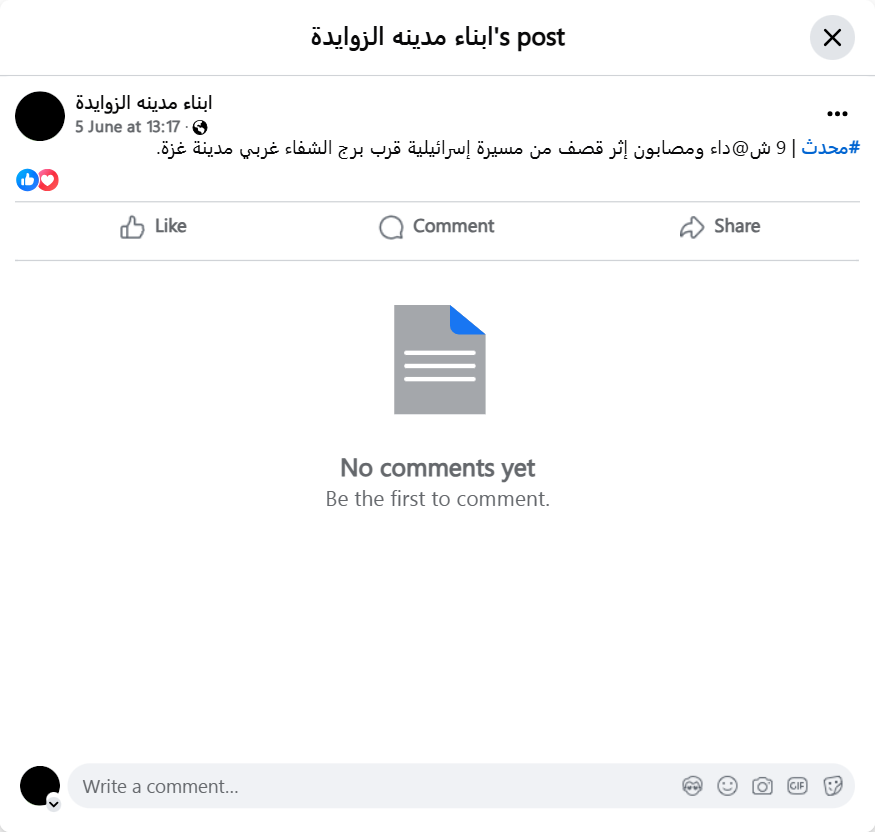Click the speech bubble Comment icon
The image size is (875, 832).
(x=391, y=227)
